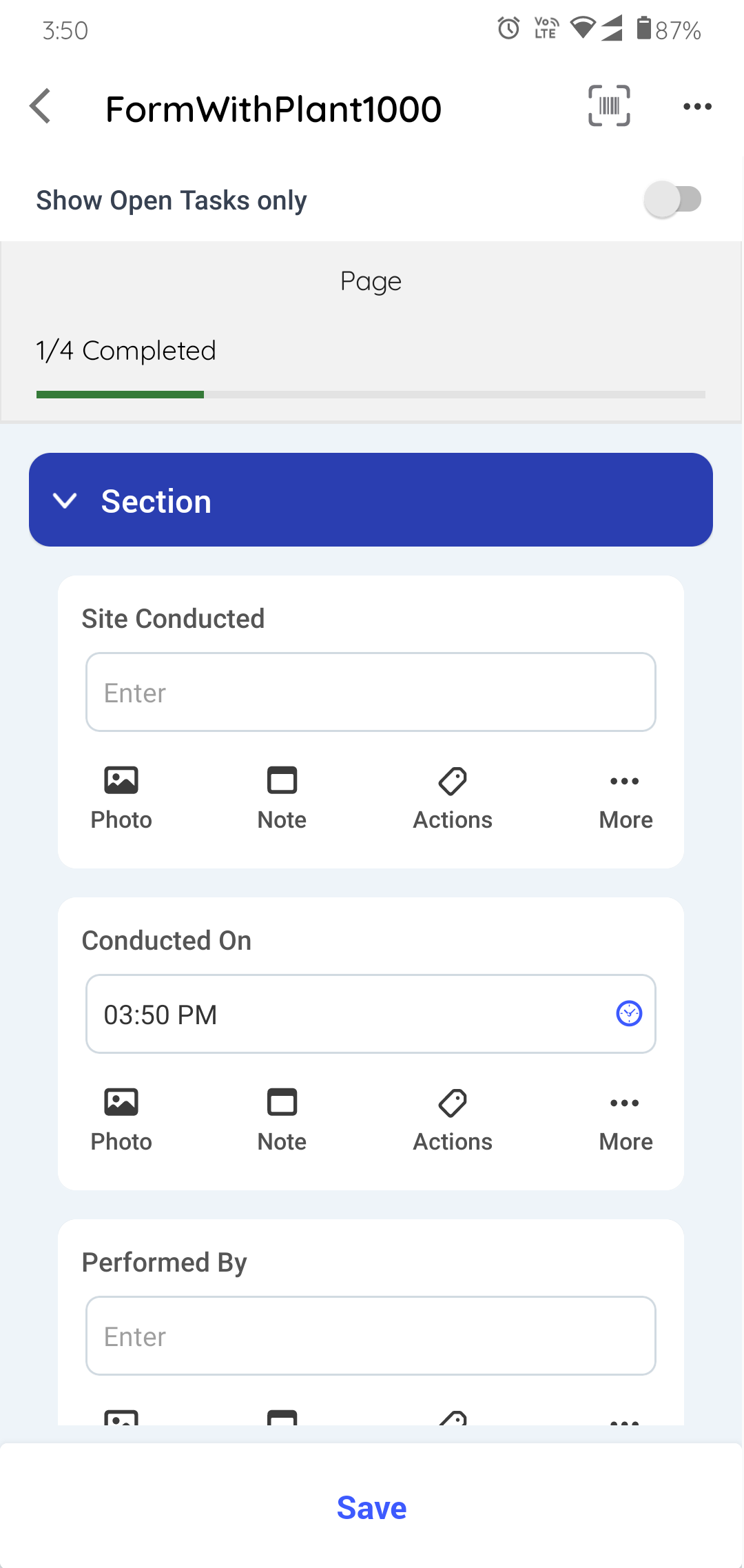Viewport: 744px width, 1568px height.
Task: Tap the barcode scanner icon
Action: click(x=609, y=106)
